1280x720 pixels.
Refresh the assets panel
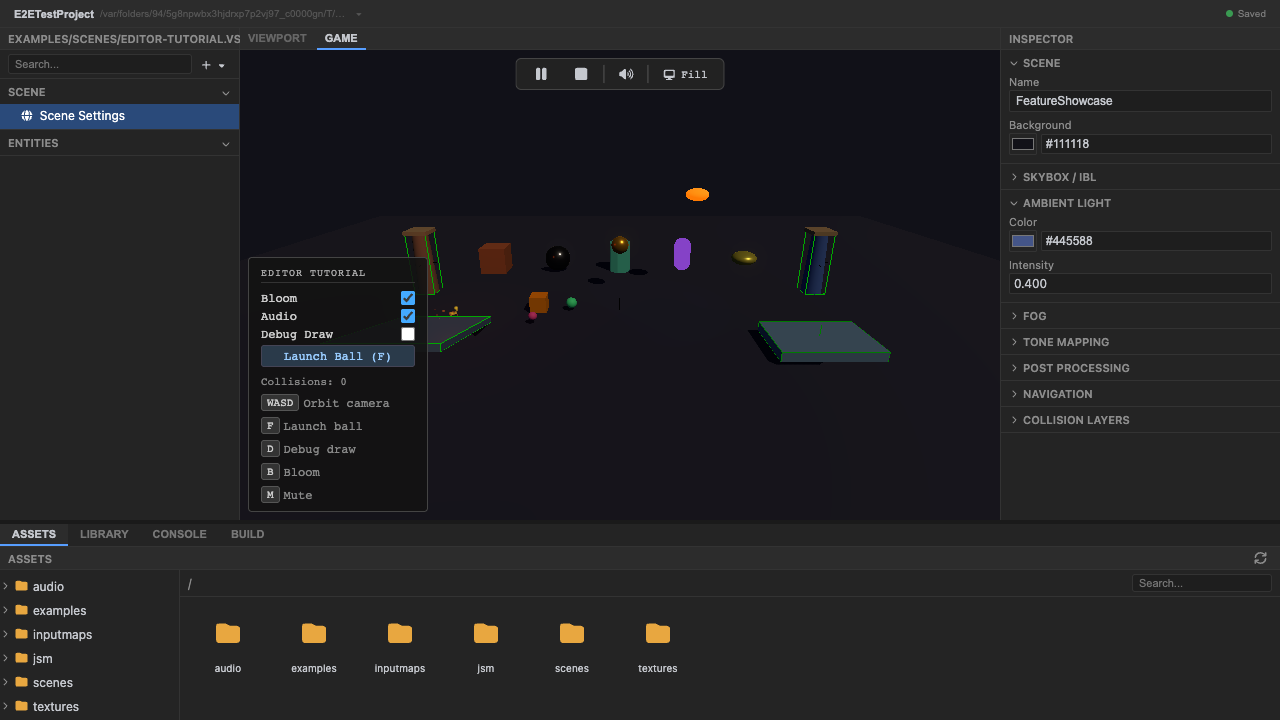click(1260, 558)
